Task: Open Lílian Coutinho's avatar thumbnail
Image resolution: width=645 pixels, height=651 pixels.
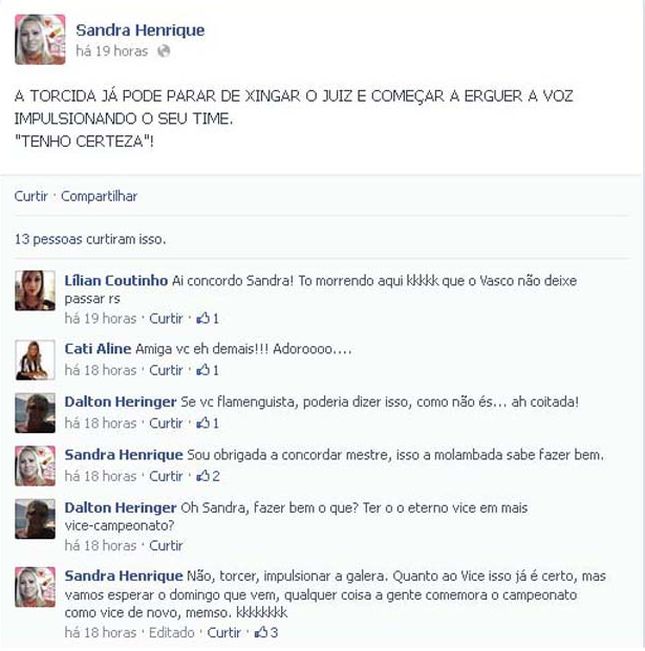Action: point(35,290)
